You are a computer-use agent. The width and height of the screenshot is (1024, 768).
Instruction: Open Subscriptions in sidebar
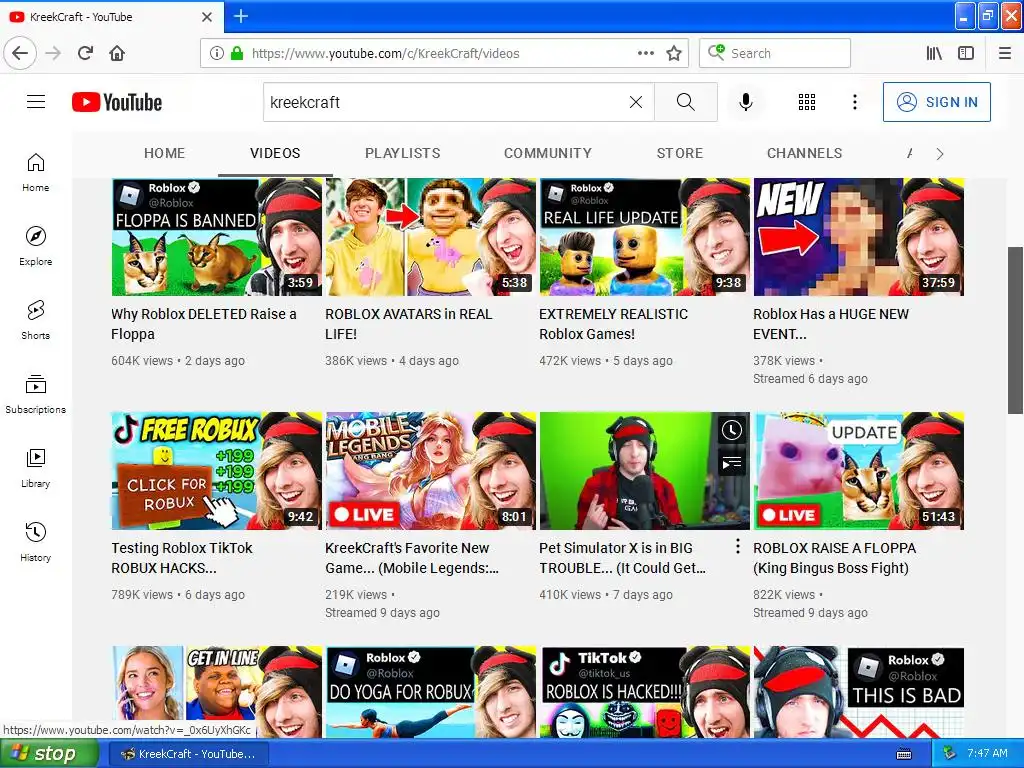[36, 394]
